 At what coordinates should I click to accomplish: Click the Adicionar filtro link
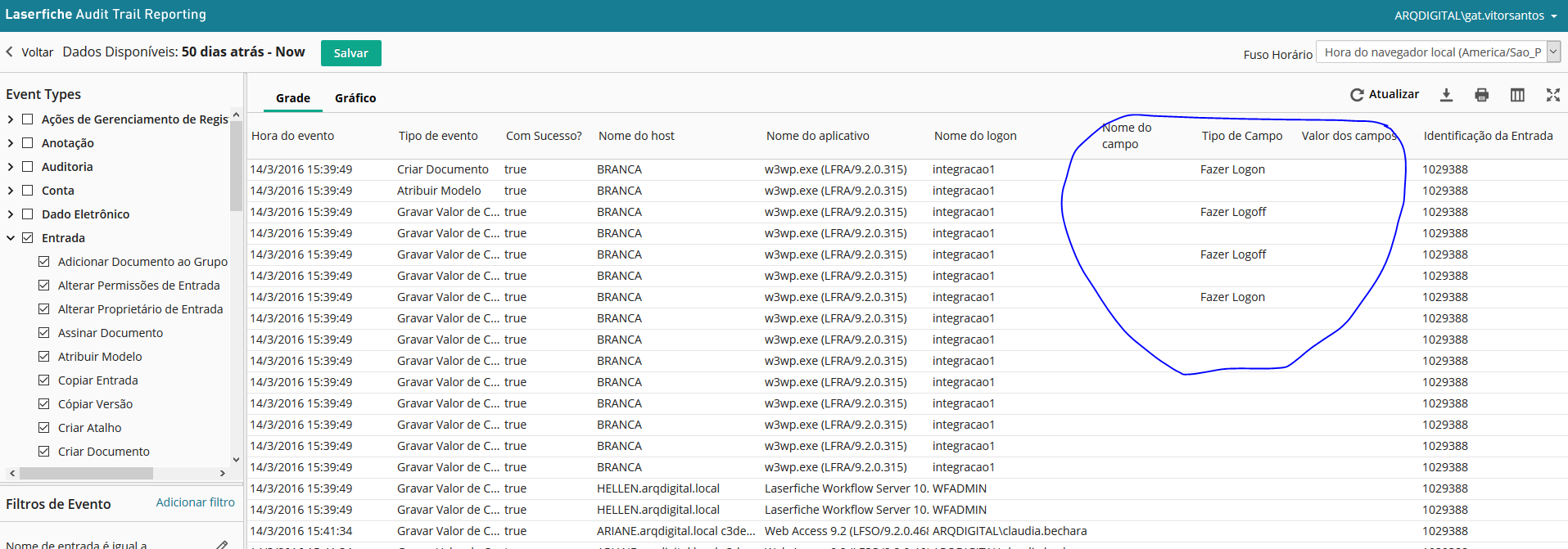point(195,502)
